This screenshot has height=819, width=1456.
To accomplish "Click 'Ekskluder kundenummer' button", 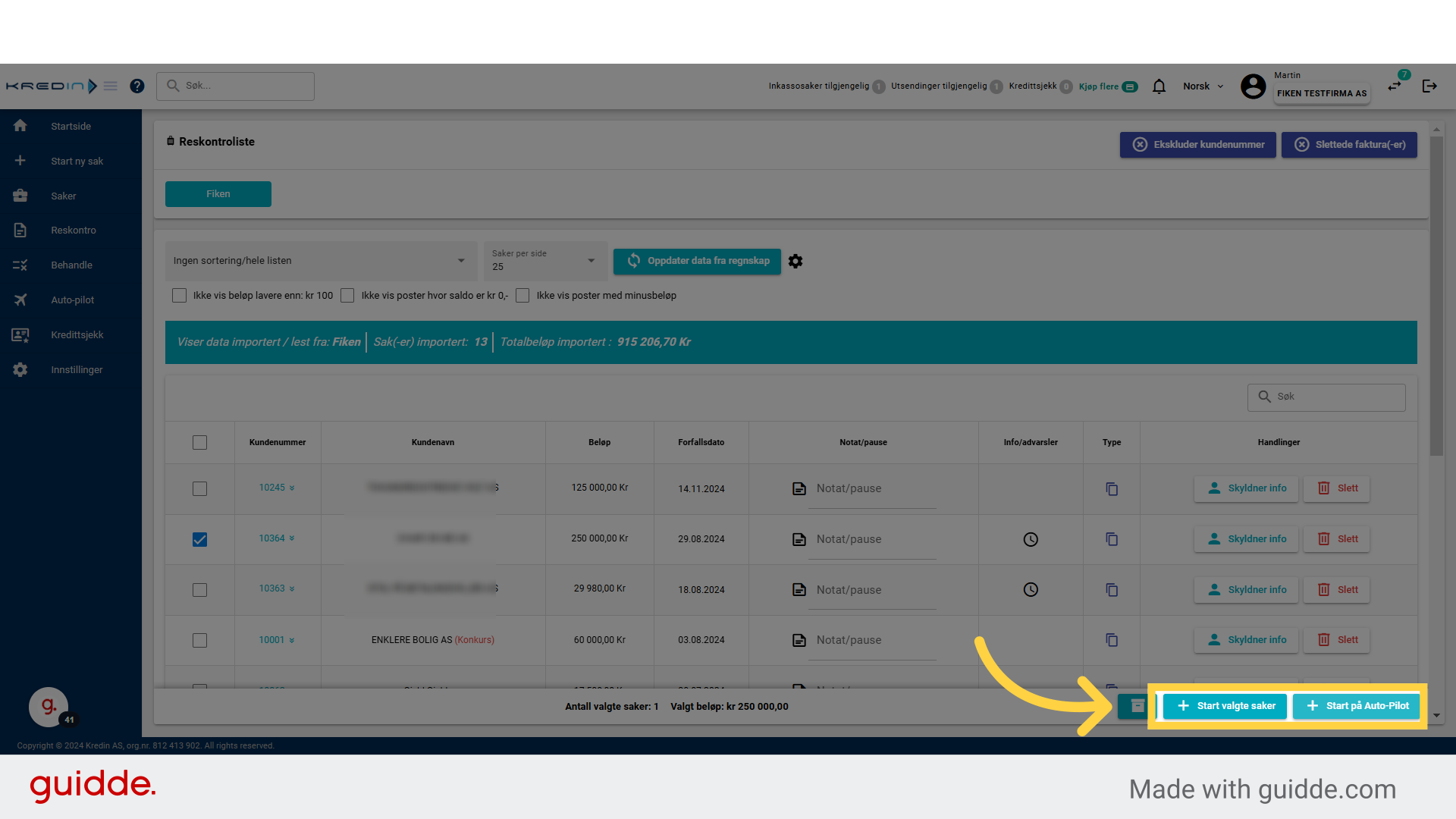I will coord(1197,145).
